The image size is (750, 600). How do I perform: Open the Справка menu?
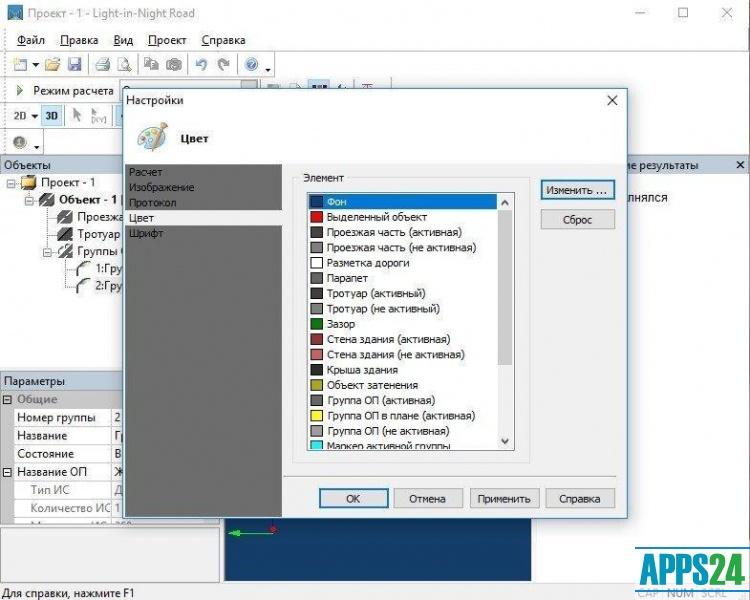pyautogui.click(x=223, y=40)
